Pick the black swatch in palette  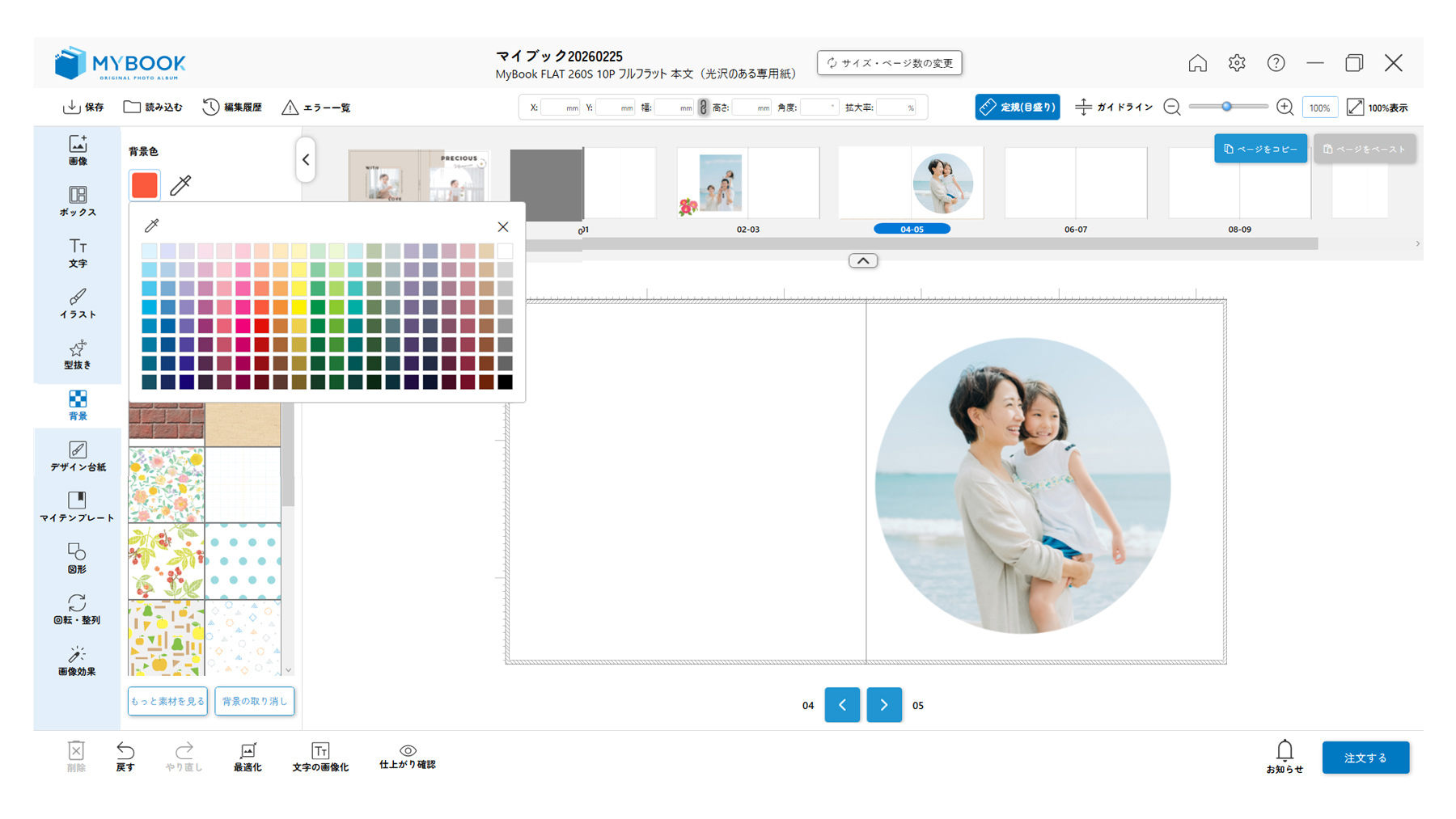[x=506, y=382]
